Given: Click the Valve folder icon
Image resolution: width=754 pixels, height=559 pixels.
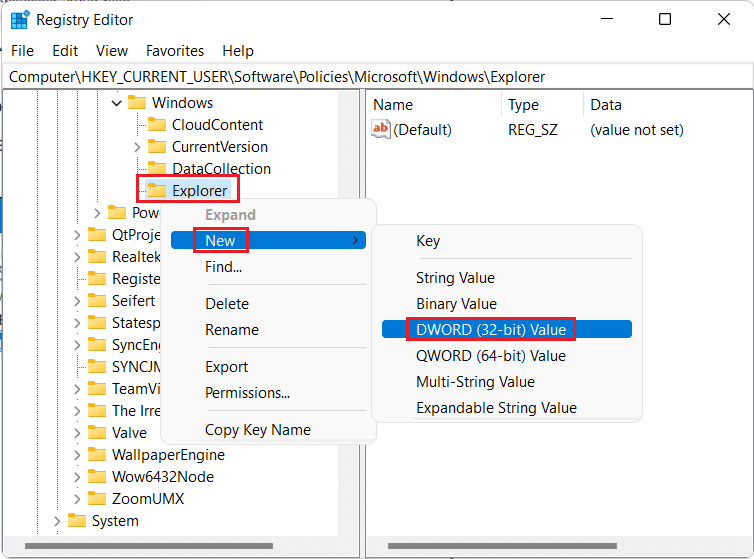Looking at the screenshot, I should (97, 432).
